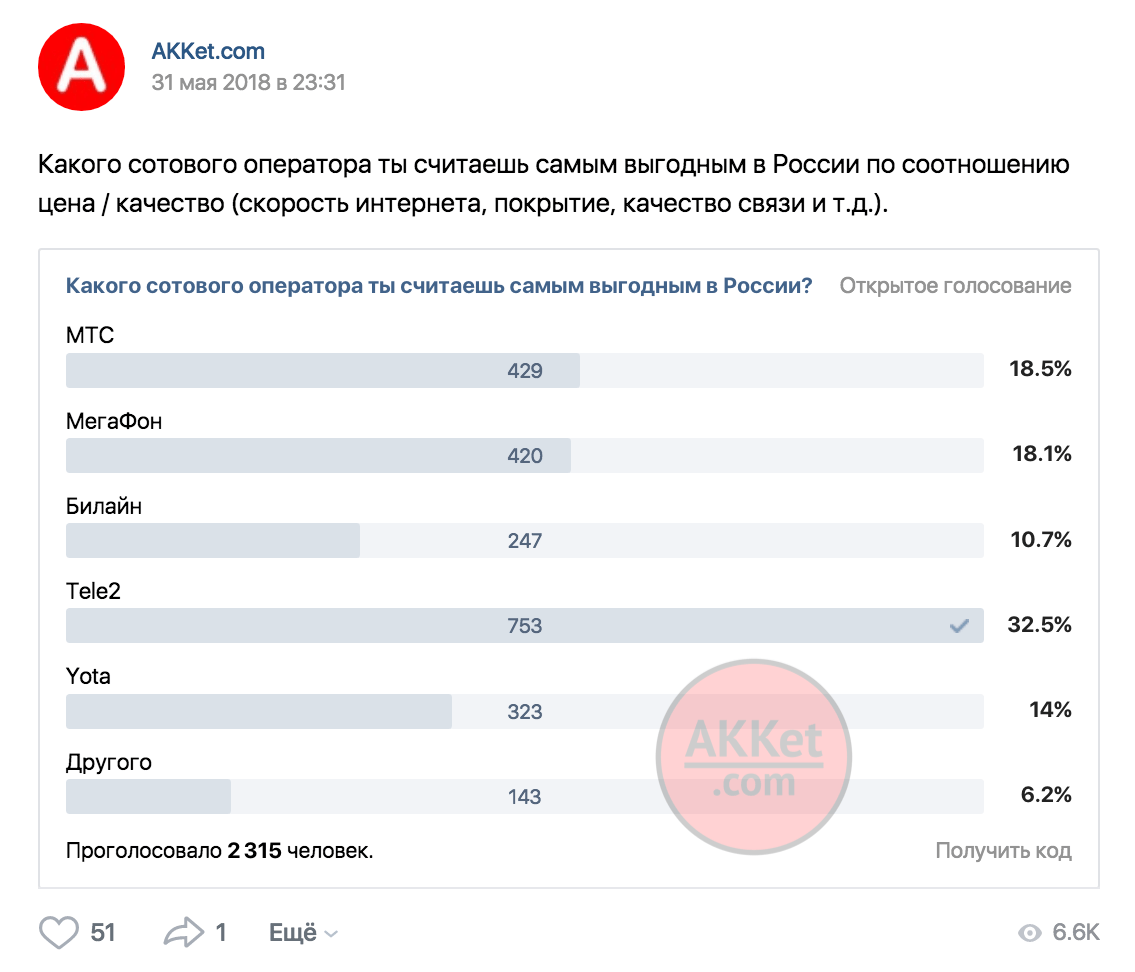Click Получить код link
The height and width of the screenshot is (972, 1135).
coord(1003,850)
